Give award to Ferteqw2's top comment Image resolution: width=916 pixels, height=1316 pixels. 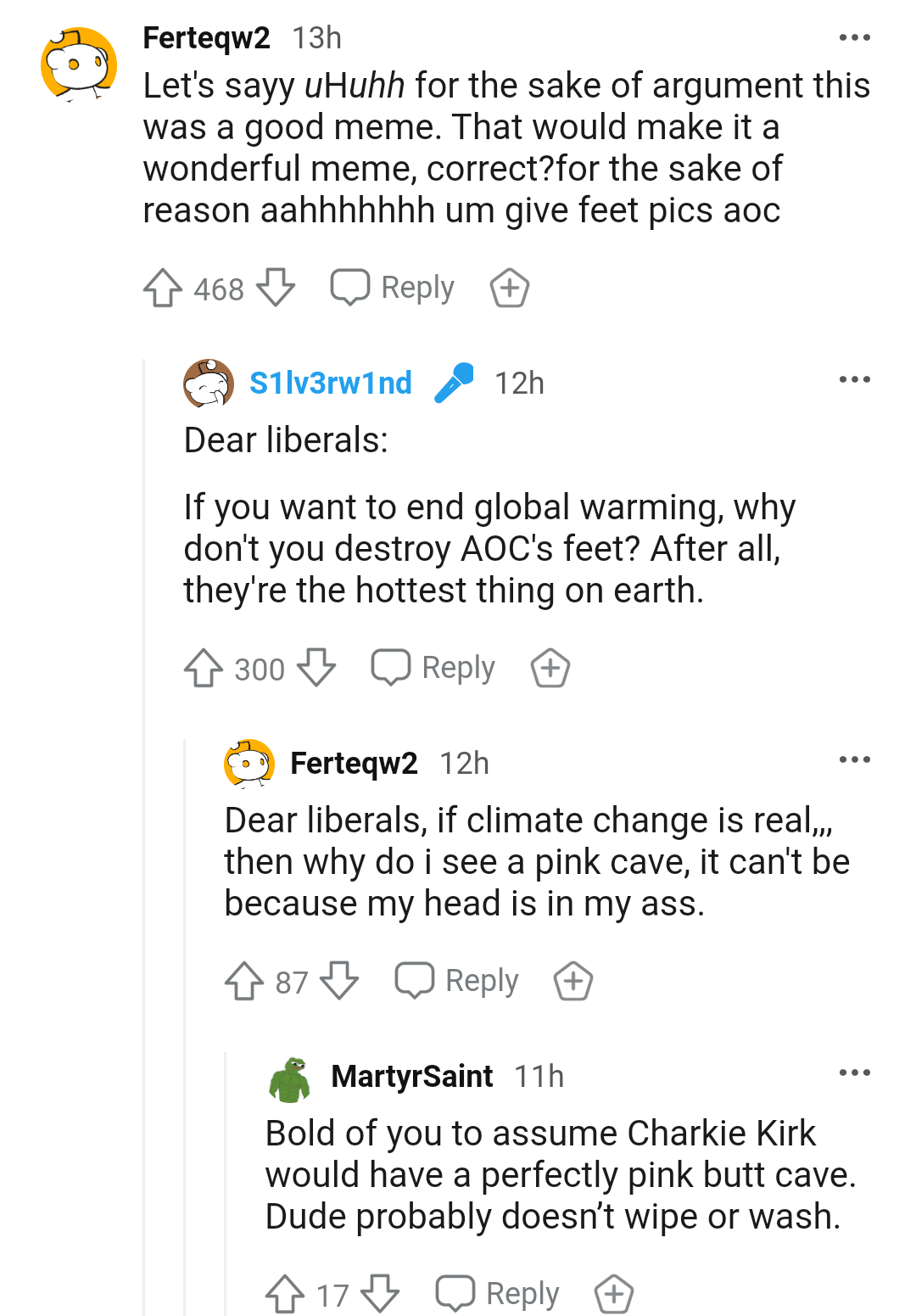point(510,288)
